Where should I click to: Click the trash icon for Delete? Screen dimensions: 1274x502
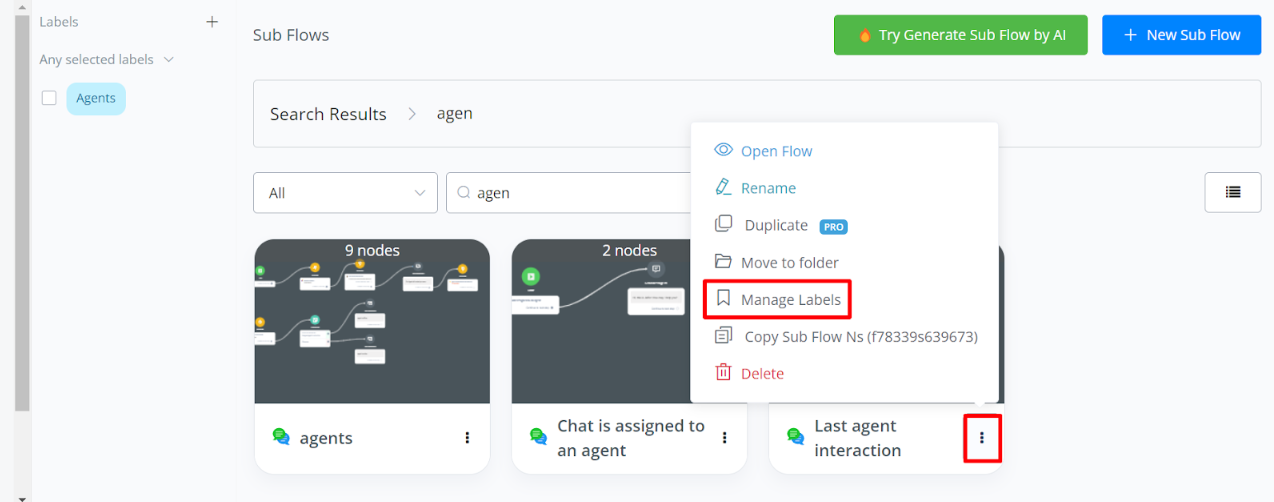click(723, 373)
